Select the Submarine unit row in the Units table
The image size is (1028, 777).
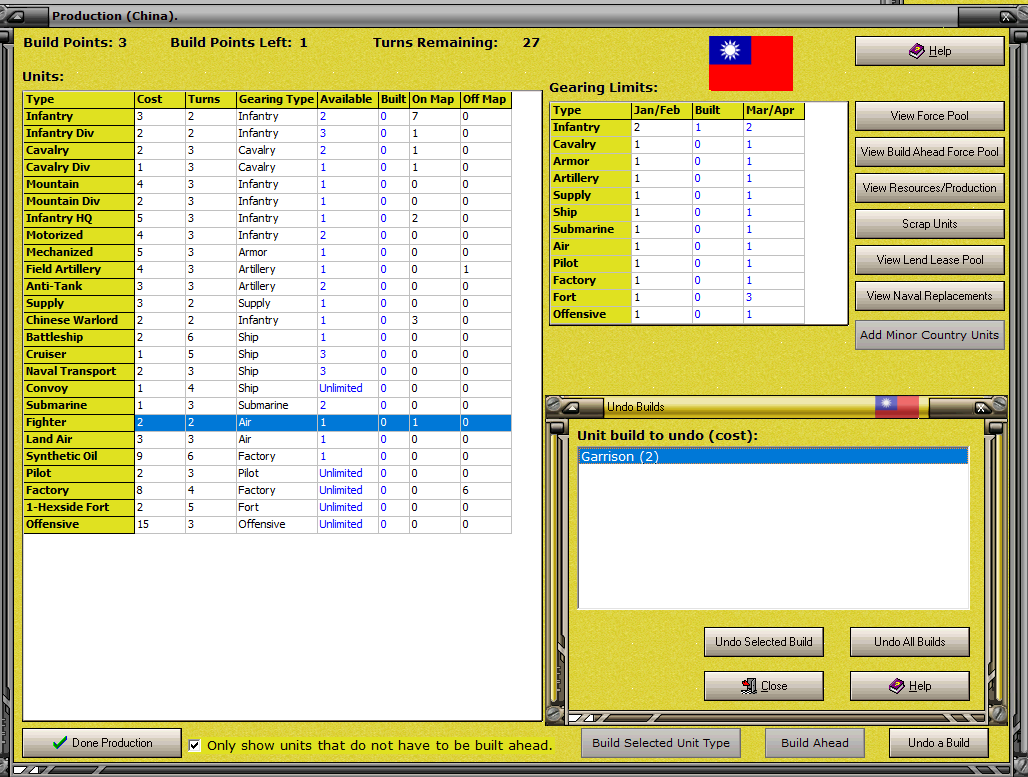coord(267,406)
